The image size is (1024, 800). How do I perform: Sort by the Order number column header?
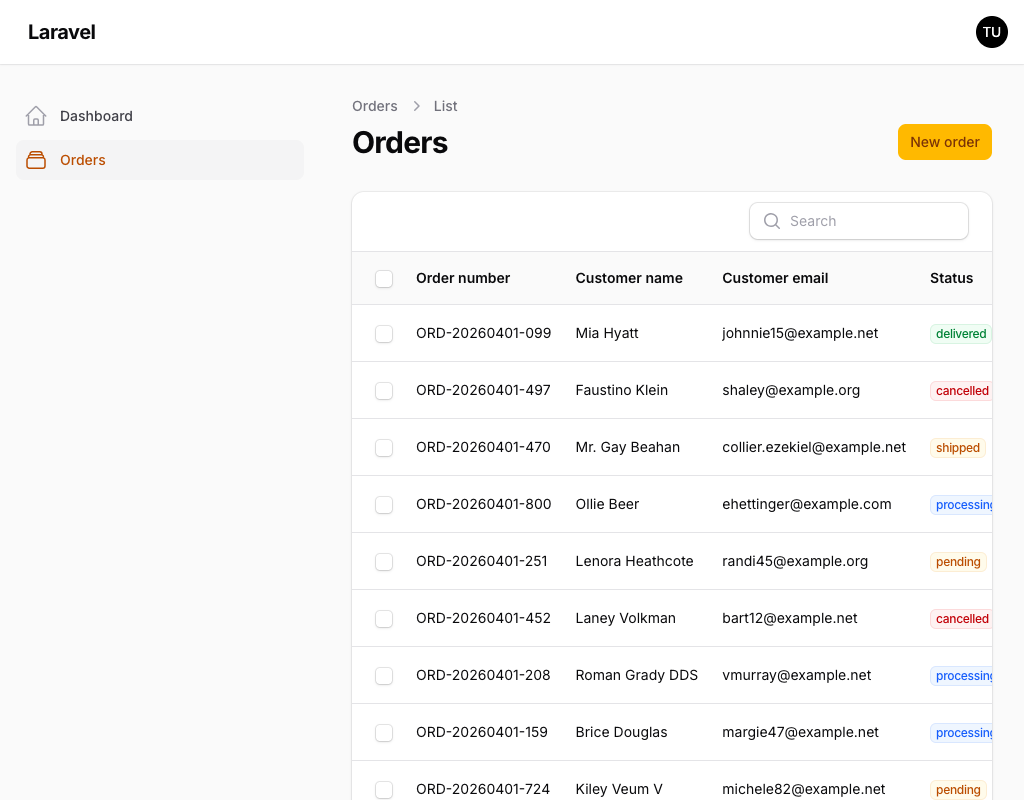pyautogui.click(x=463, y=278)
